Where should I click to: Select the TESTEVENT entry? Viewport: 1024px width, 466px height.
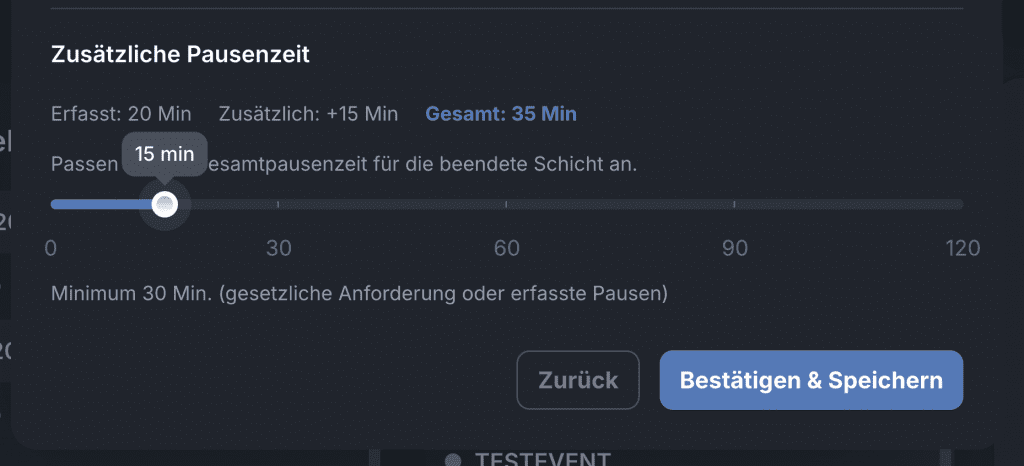click(x=541, y=460)
